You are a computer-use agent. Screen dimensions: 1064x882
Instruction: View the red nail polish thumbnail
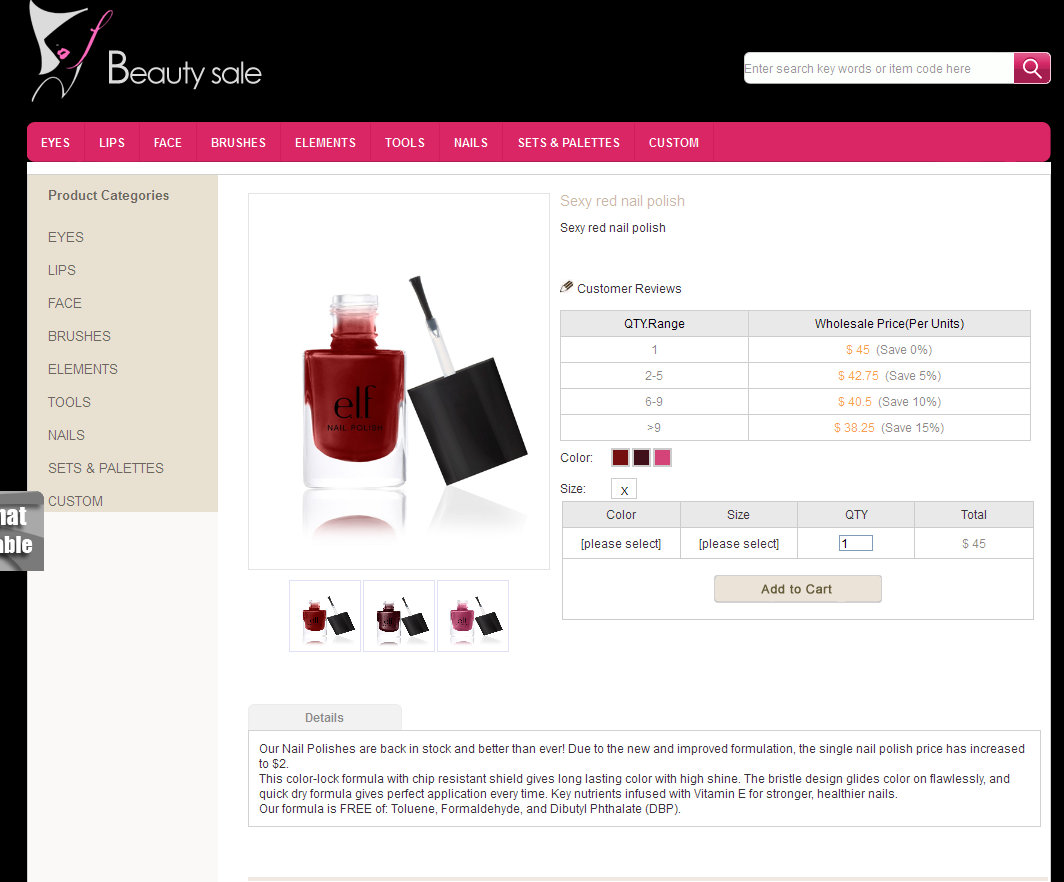pos(325,616)
